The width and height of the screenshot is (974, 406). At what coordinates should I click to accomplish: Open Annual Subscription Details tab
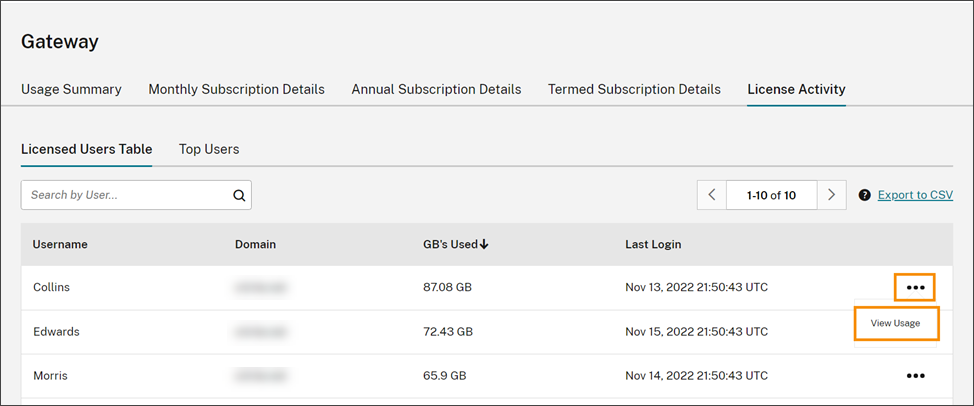tap(436, 89)
